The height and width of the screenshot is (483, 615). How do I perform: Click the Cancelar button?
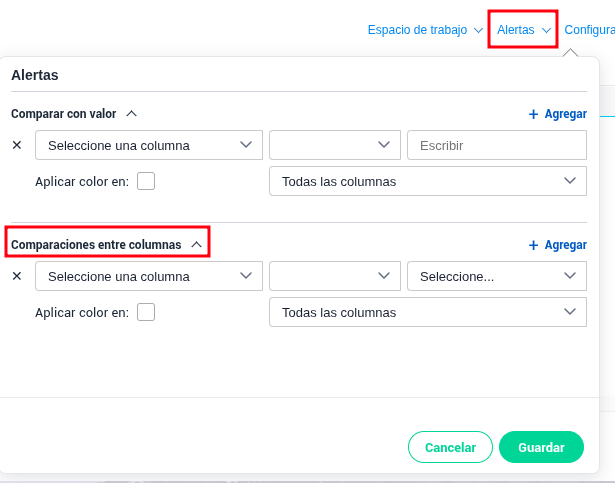[x=450, y=447]
